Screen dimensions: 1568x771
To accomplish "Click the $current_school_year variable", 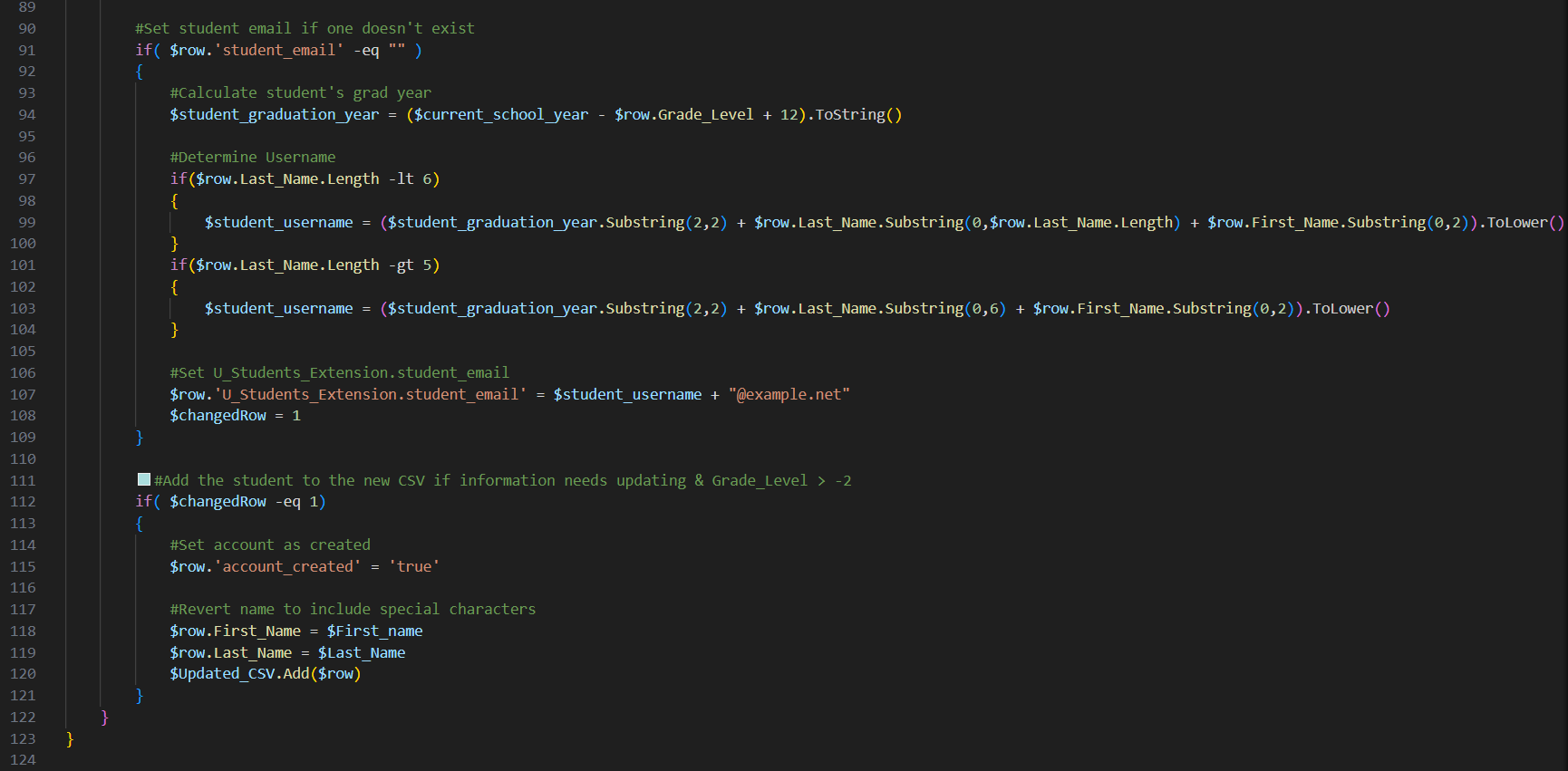I will (x=501, y=115).
